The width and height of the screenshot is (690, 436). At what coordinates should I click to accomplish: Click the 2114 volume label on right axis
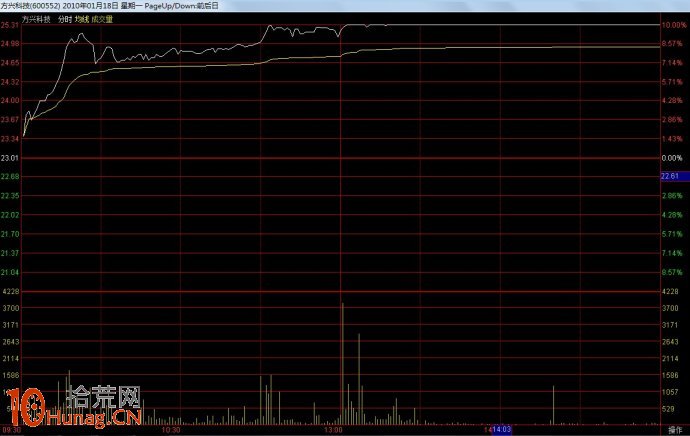670,359
